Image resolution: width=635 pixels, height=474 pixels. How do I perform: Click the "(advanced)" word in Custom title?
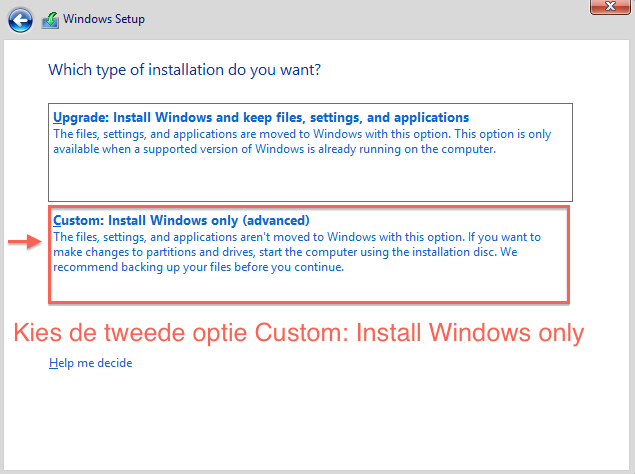(x=277, y=220)
